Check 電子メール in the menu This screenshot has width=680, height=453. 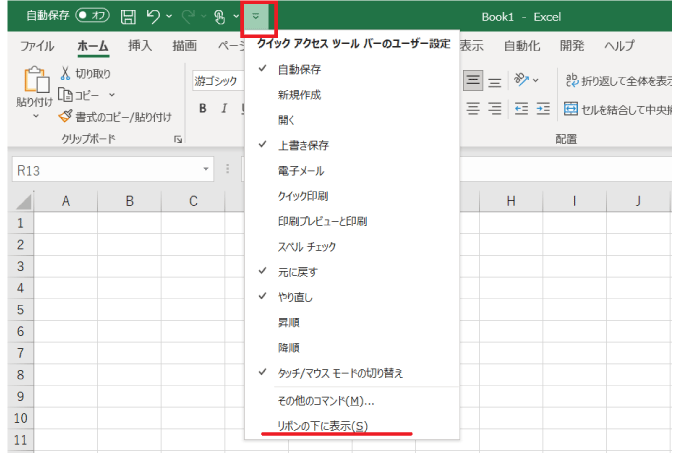pos(352,171)
